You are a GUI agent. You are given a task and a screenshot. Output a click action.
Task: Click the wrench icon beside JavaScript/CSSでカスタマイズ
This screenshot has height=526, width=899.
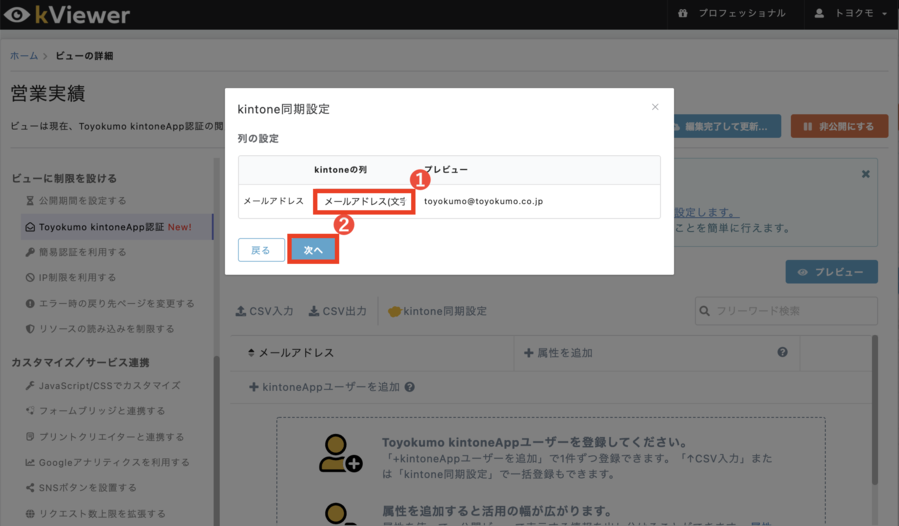tap(30, 386)
